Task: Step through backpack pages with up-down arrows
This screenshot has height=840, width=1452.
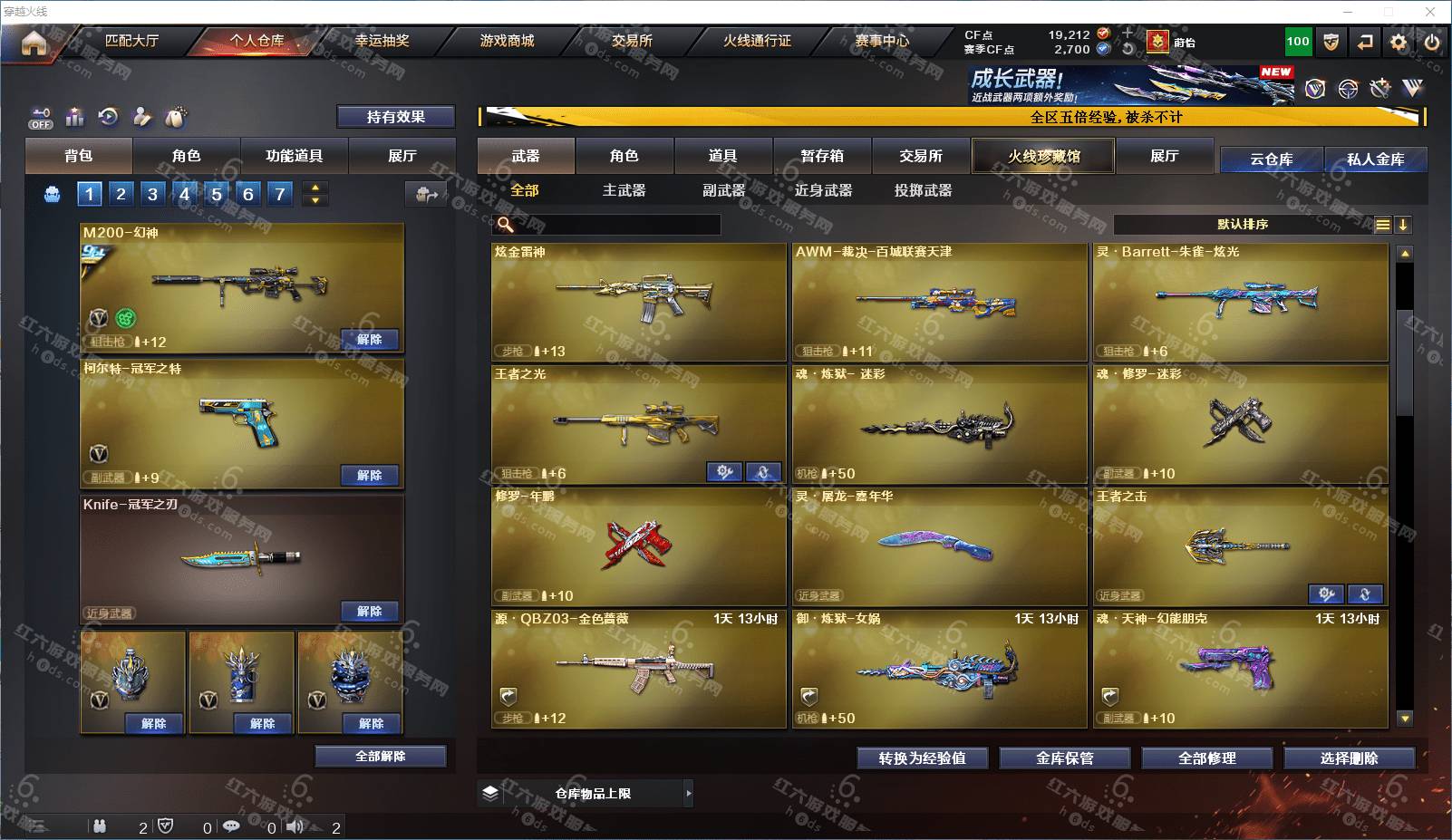Action: click(315, 193)
